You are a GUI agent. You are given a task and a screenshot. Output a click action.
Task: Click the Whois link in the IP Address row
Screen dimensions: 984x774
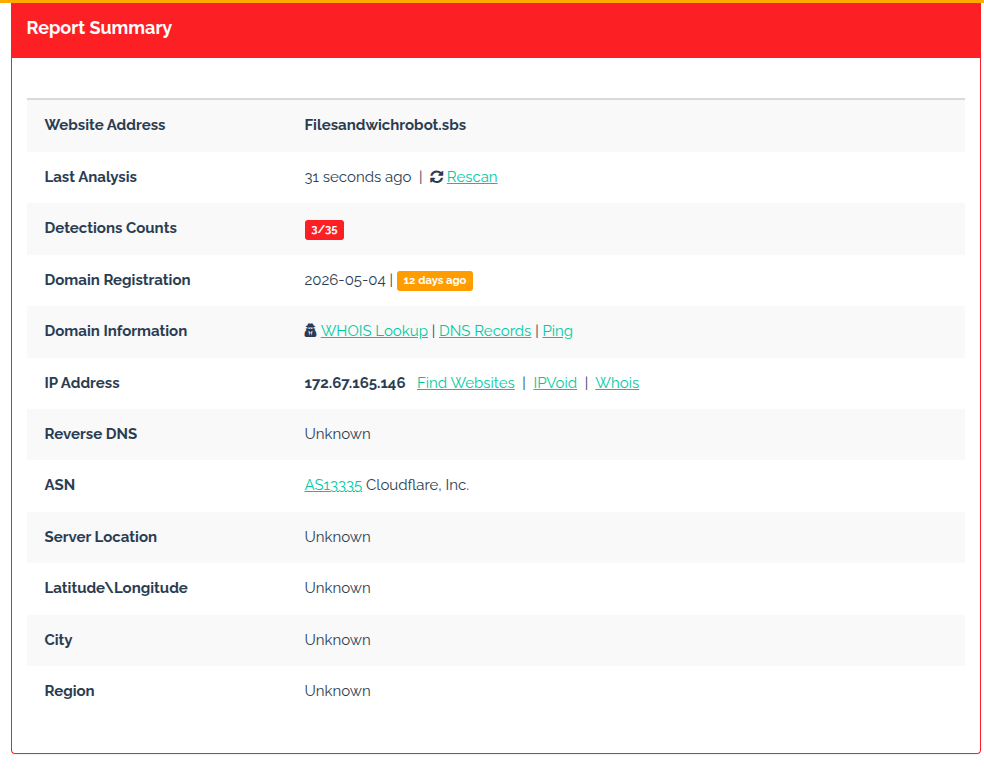point(617,383)
